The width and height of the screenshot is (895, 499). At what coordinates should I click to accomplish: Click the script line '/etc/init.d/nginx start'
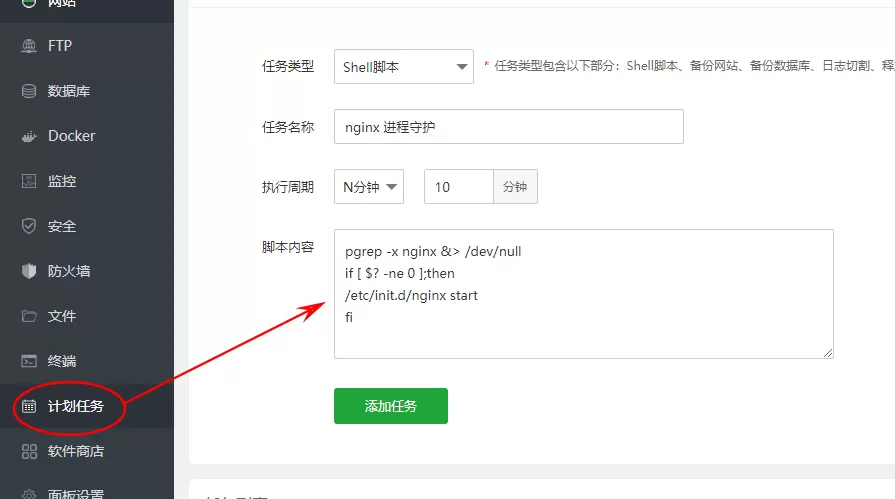[411, 295]
